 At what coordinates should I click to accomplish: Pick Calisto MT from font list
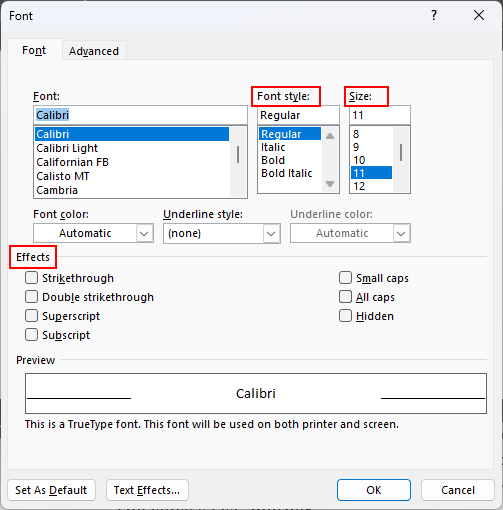132,176
